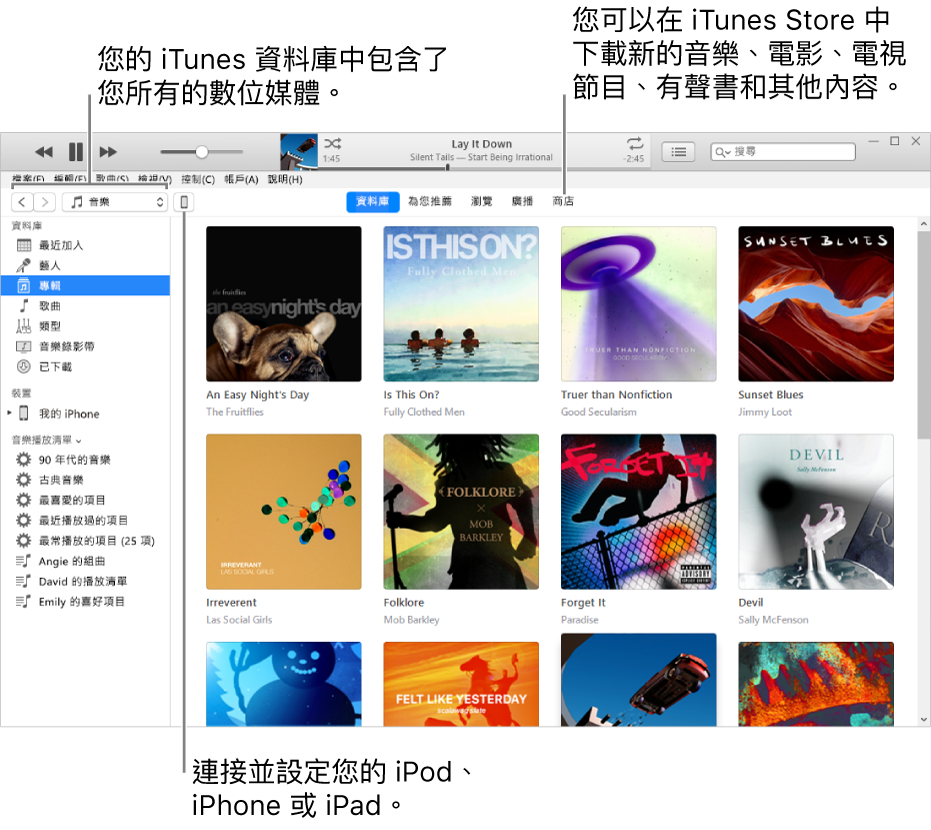Click the now playing album artwork
This screenshot has height=830, width=931.
coord(299,152)
